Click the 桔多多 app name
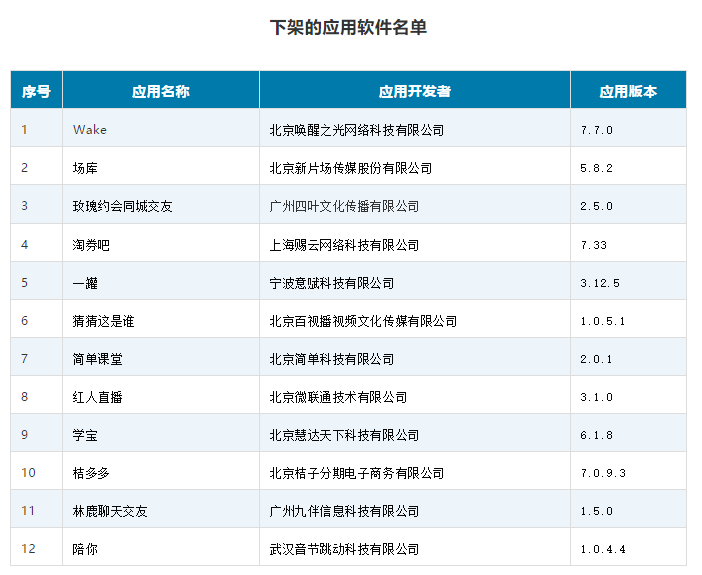 pyautogui.click(x=91, y=473)
